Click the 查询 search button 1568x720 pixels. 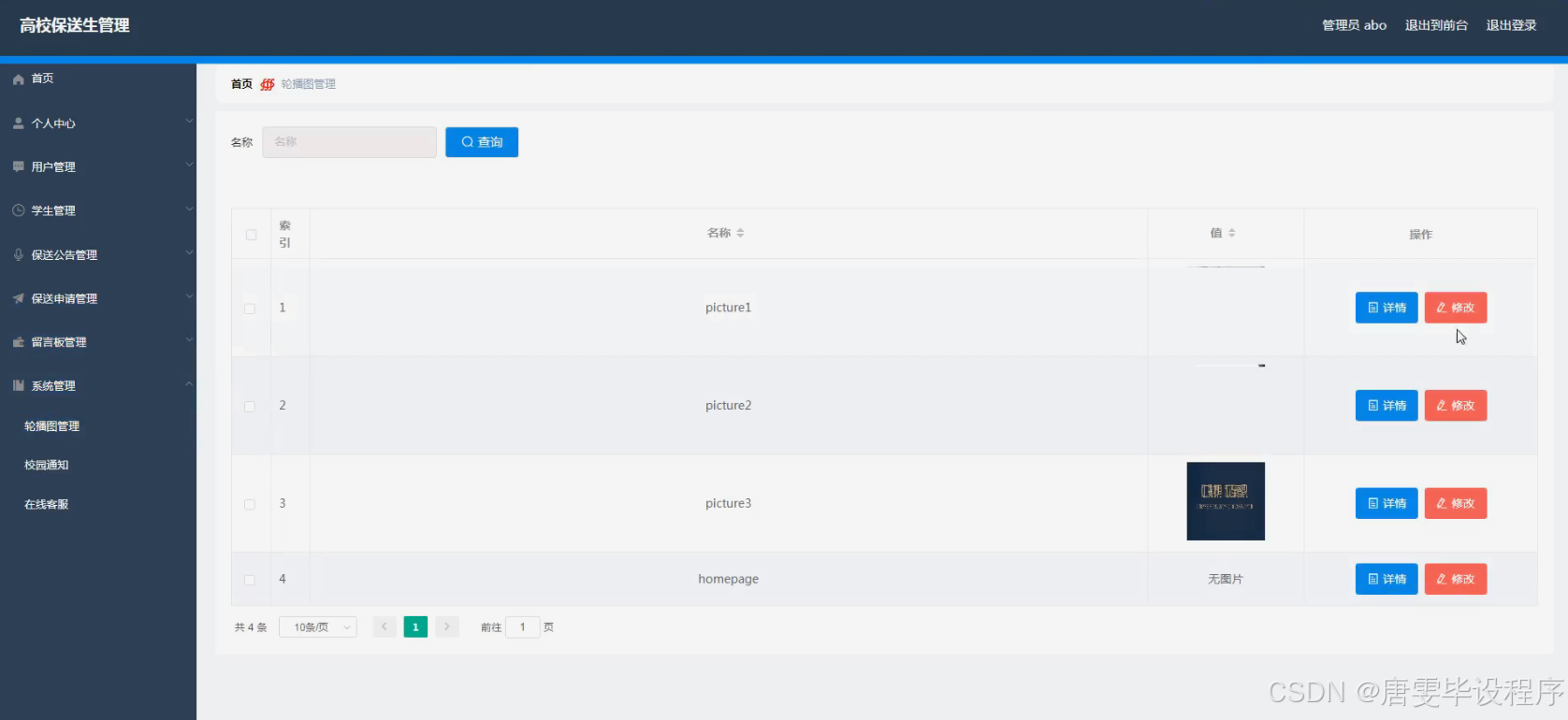482,142
